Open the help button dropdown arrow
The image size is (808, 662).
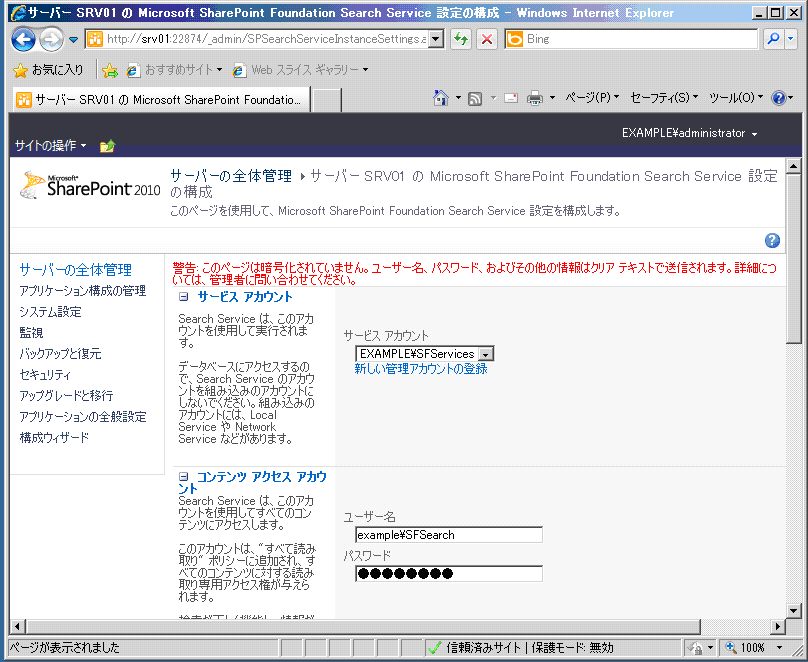click(x=791, y=97)
